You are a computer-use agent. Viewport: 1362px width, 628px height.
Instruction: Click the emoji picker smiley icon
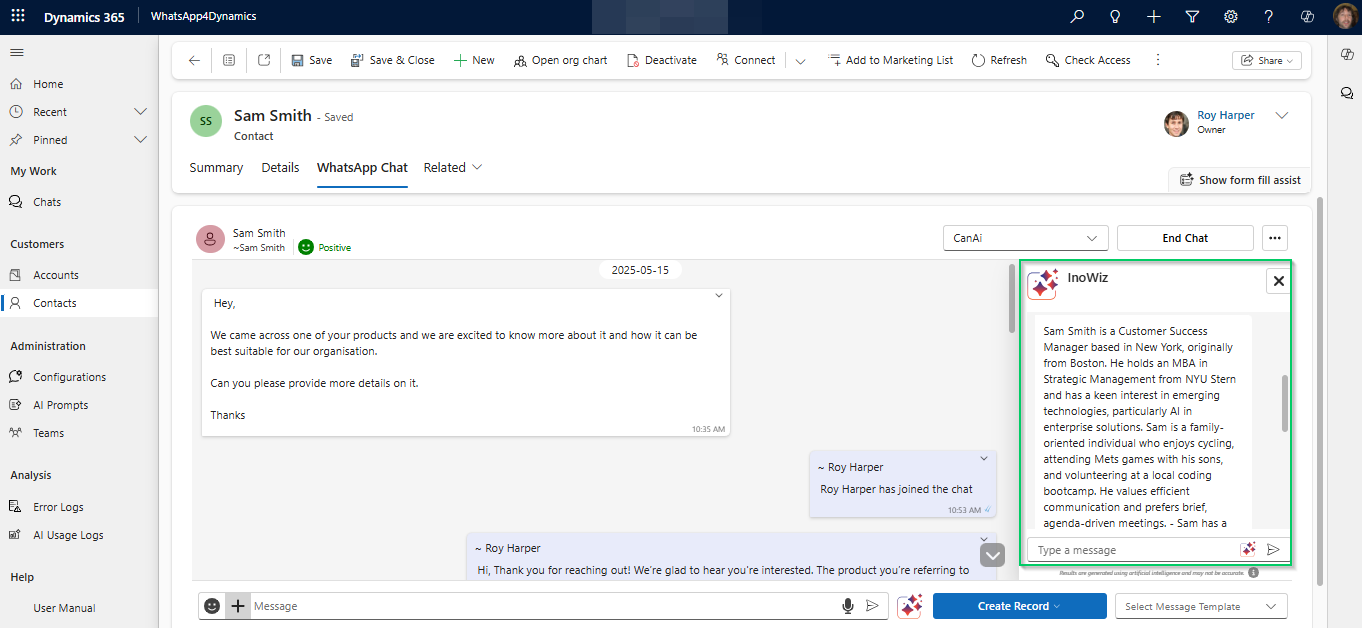point(212,606)
